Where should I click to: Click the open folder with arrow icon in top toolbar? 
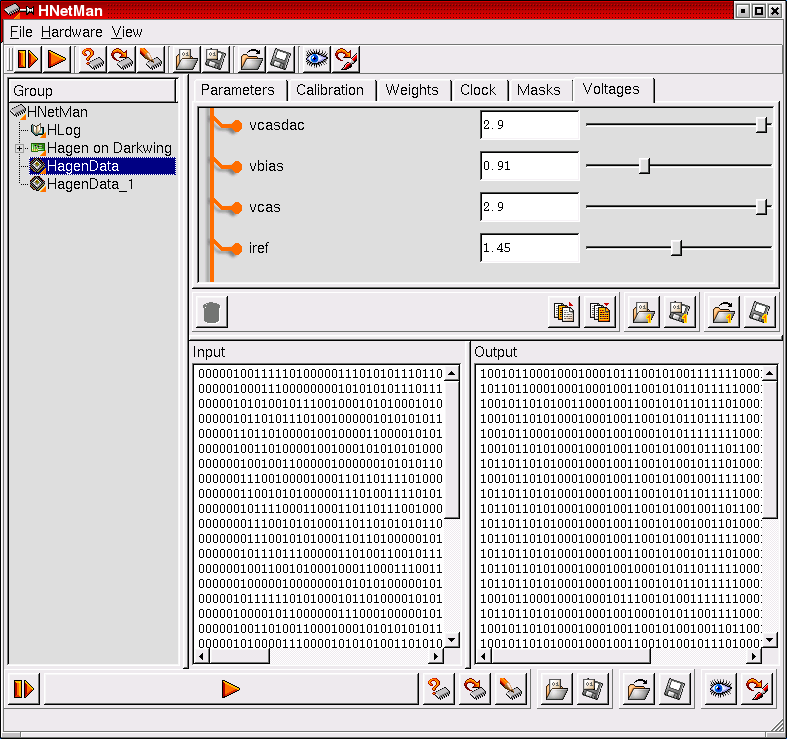[252, 59]
